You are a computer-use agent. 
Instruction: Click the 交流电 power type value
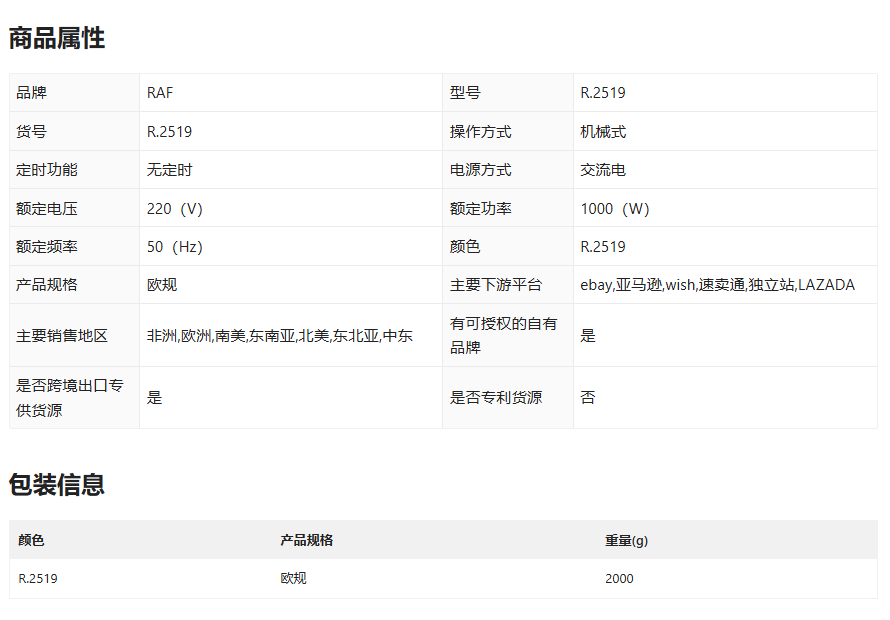(603, 170)
